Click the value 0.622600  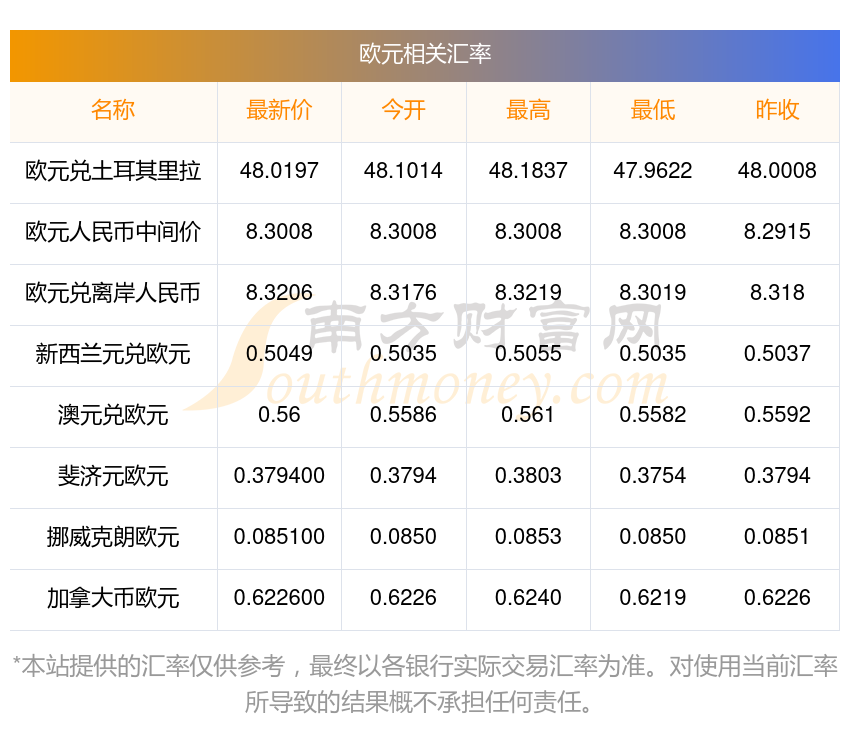tap(279, 598)
